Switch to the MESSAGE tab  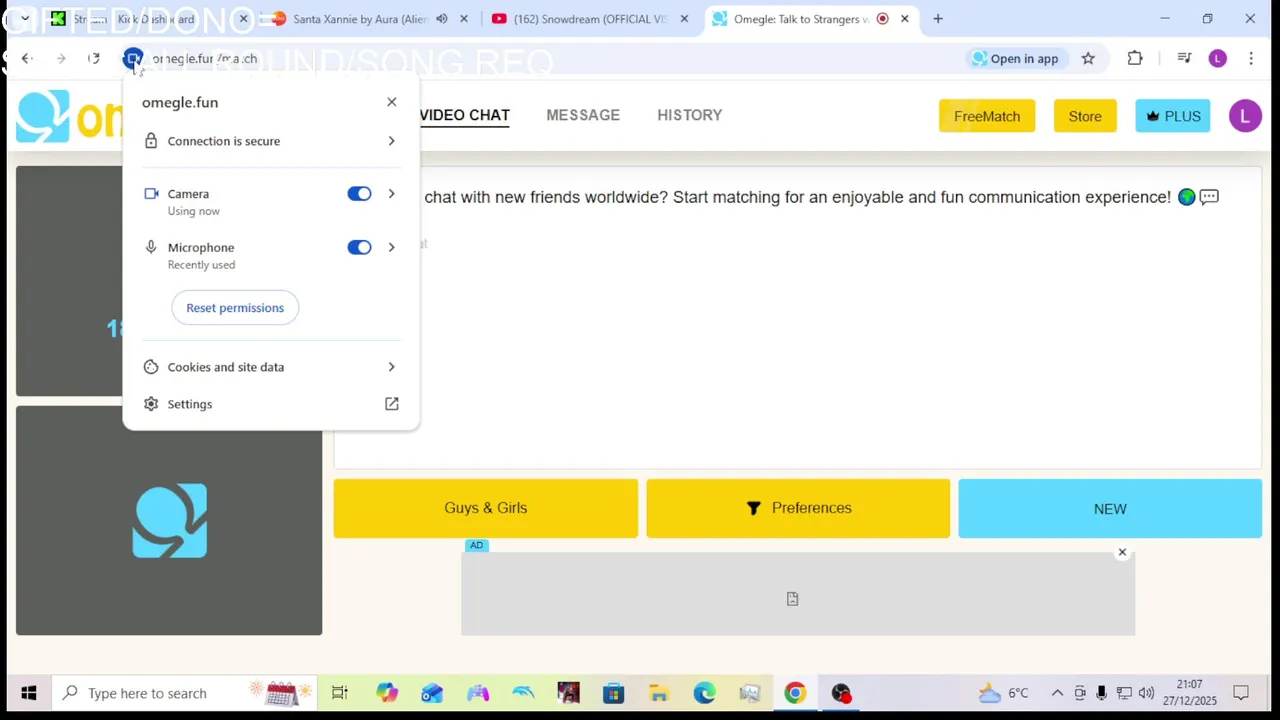point(583,115)
